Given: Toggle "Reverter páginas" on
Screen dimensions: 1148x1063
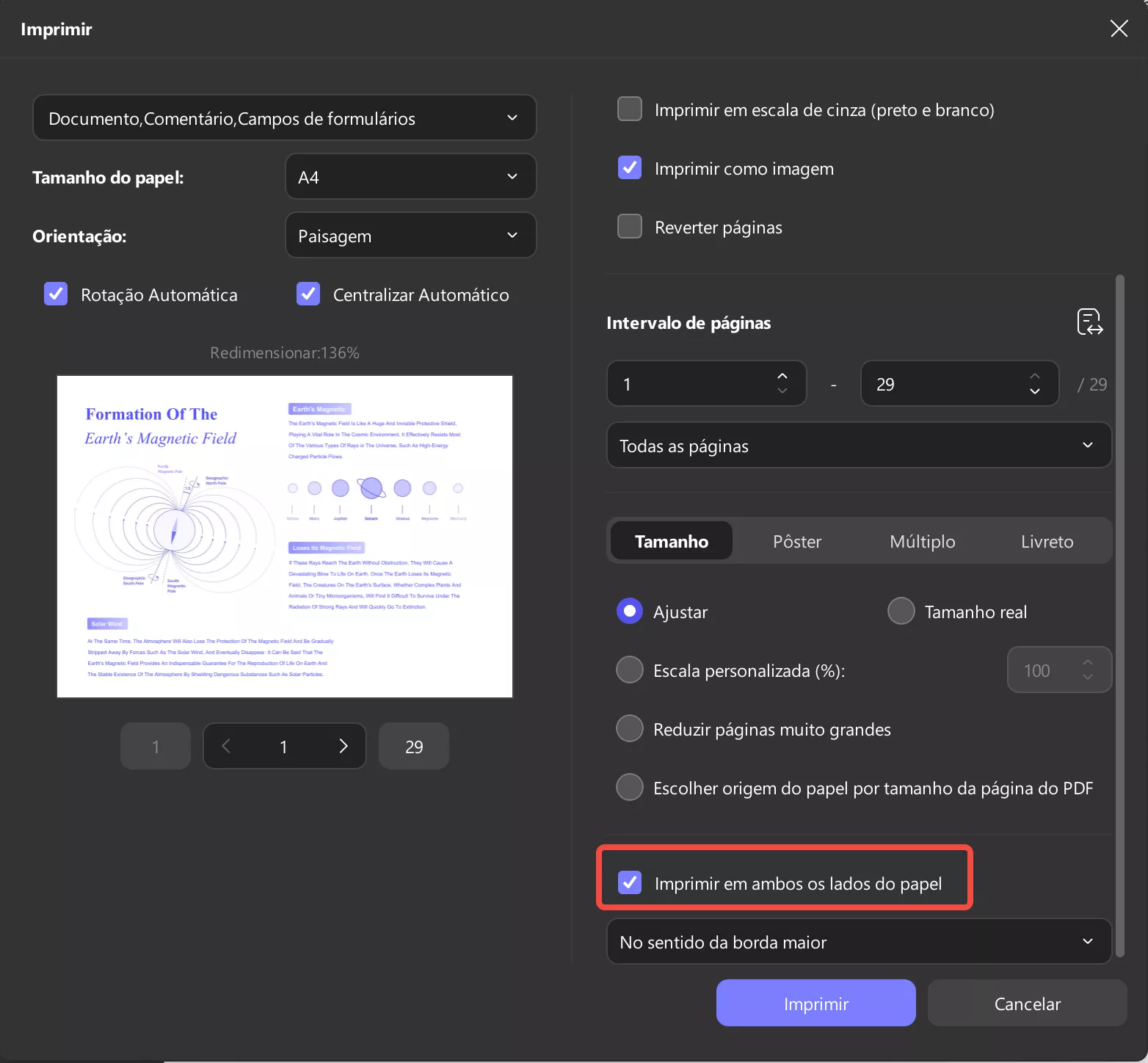Looking at the screenshot, I should [629, 226].
